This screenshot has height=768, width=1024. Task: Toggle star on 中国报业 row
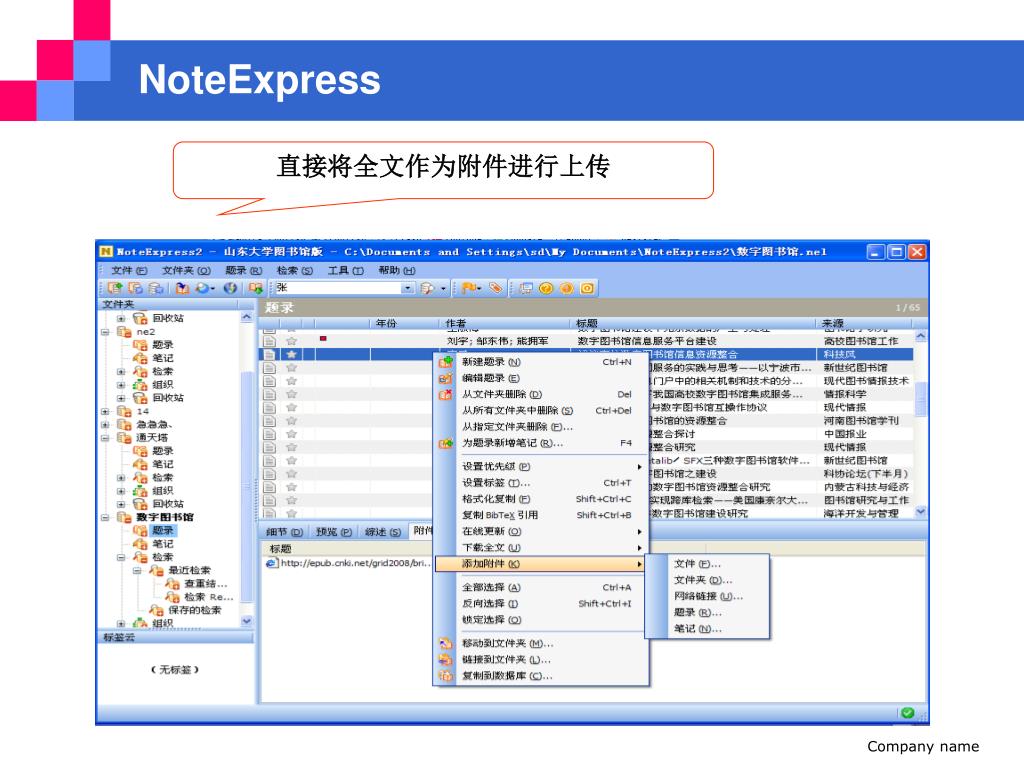(291, 434)
